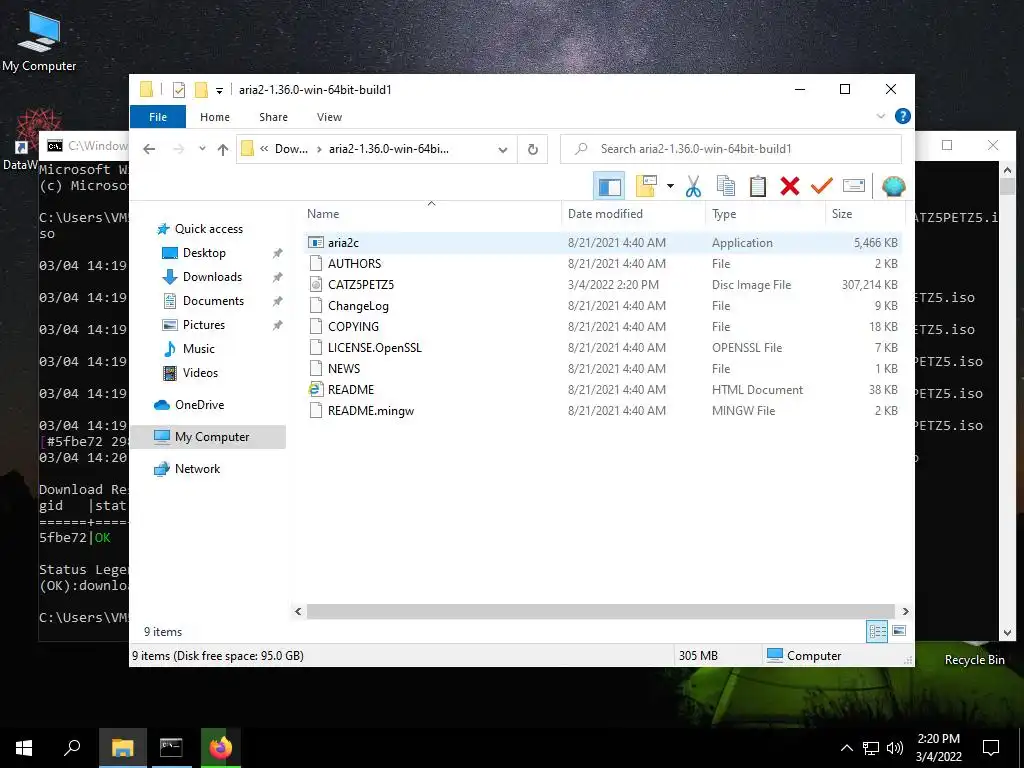This screenshot has height=768, width=1024.
Task: Select the aria2c application file
Action: pyautogui.click(x=603, y=242)
